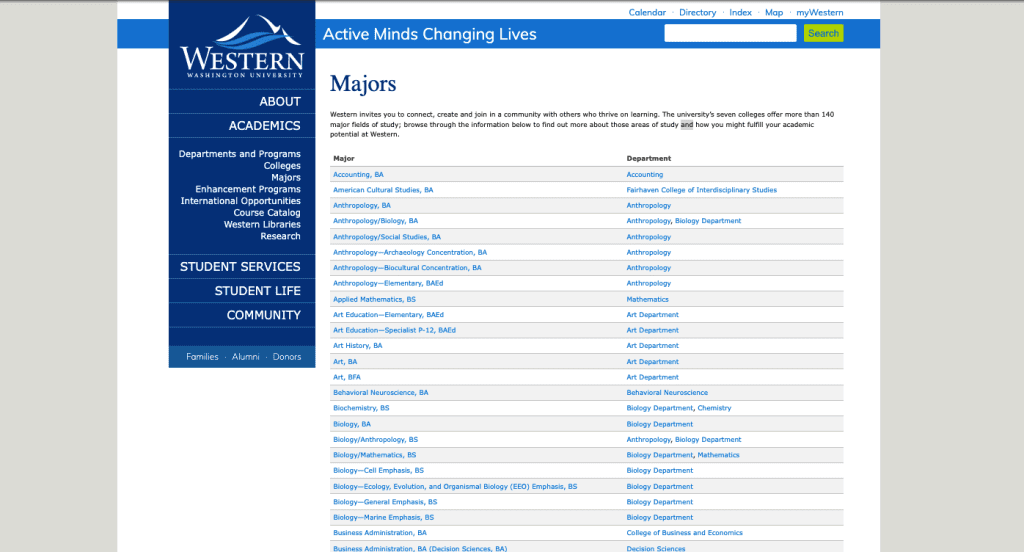
Task: Click Fairhaven College of Interdisciplinary Studies link
Action: pyautogui.click(x=701, y=190)
